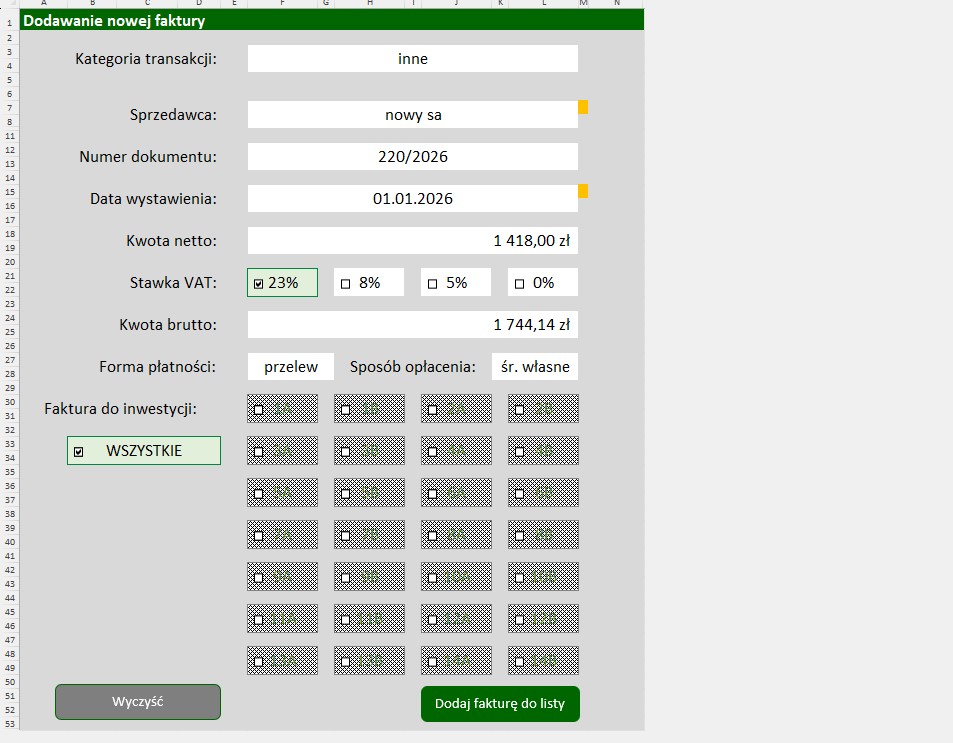Image resolution: width=953 pixels, height=743 pixels.
Task: Select the 5% VAT rate checkbox
Action: click(x=433, y=284)
